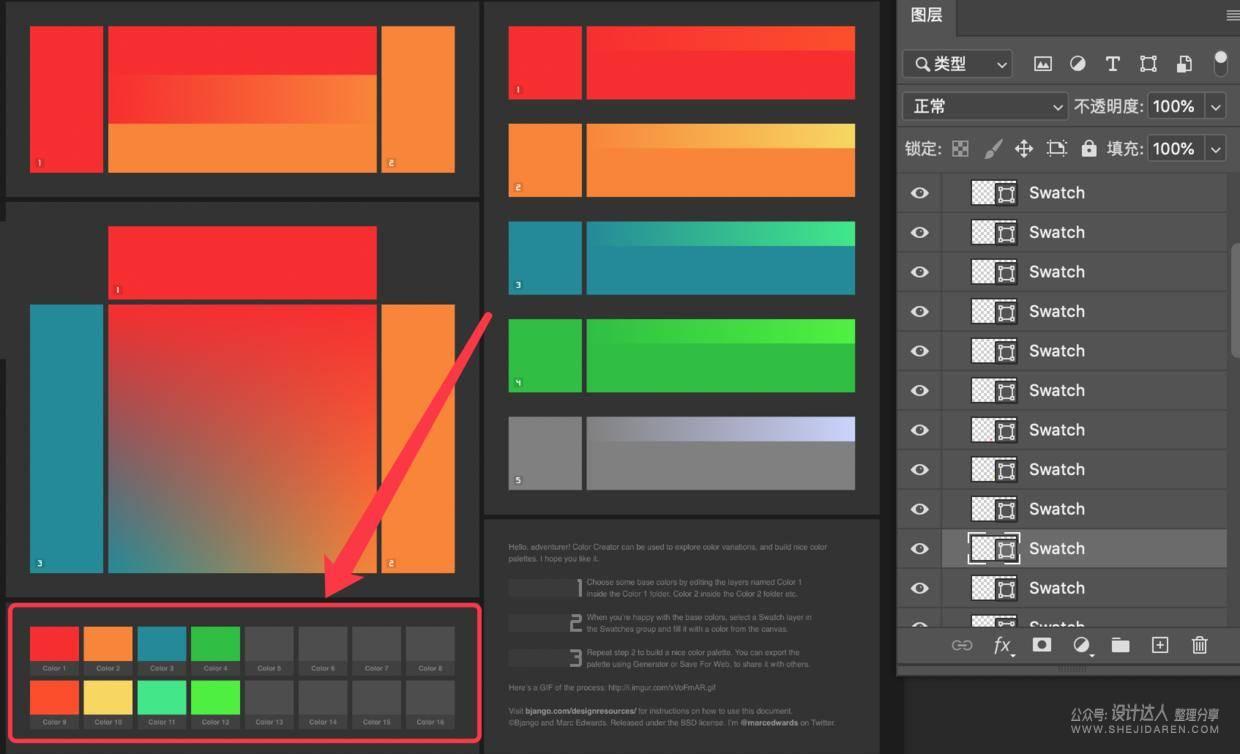Open the 类型 filter dropdown

(957, 64)
